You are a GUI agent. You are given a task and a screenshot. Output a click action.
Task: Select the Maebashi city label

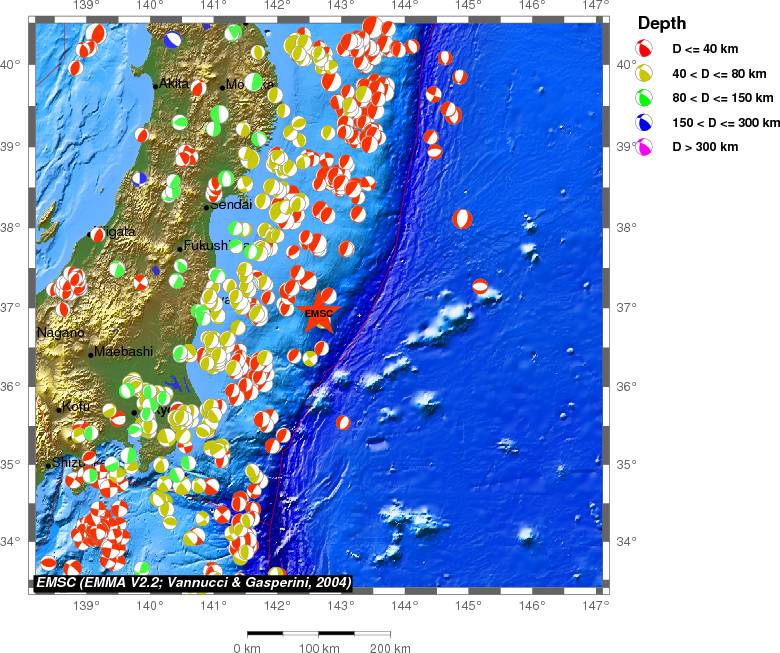[123, 351]
